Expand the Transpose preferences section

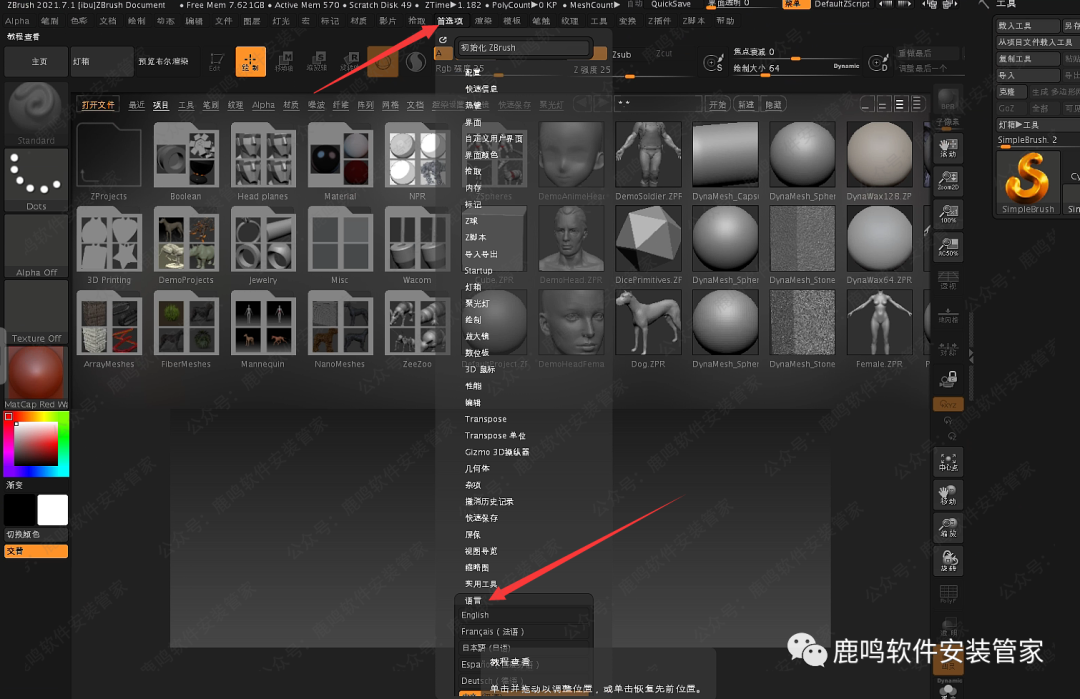485,419
